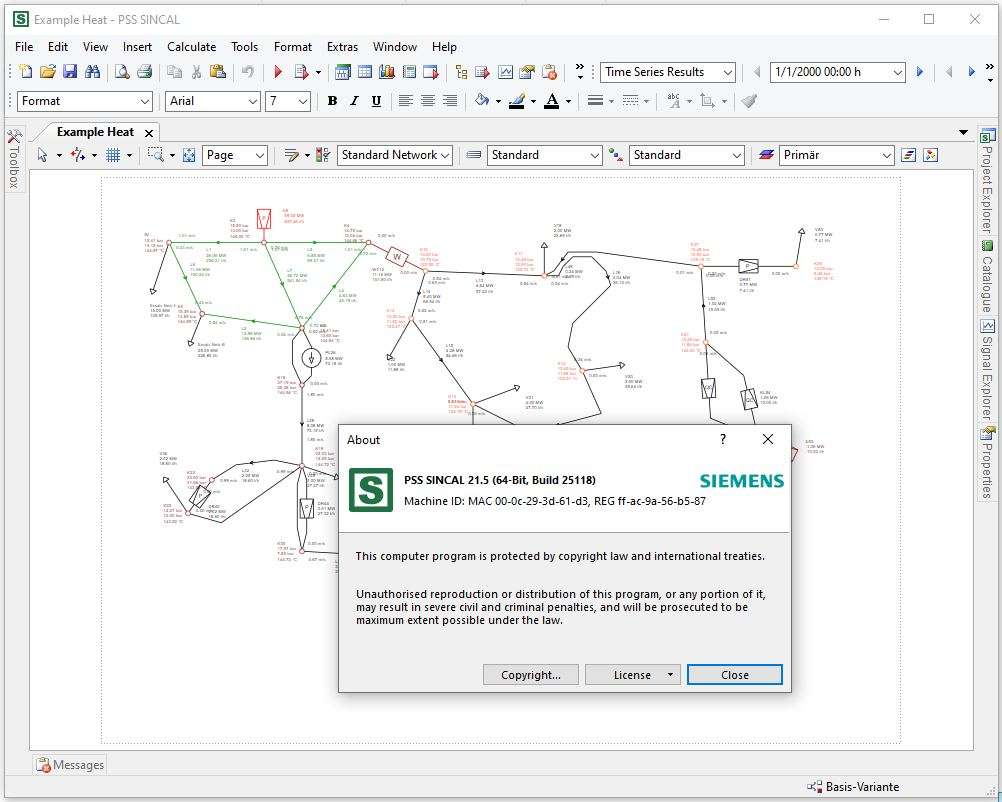
Task: Start calculation with red play arrow
Action: click(x=278, y=72)
